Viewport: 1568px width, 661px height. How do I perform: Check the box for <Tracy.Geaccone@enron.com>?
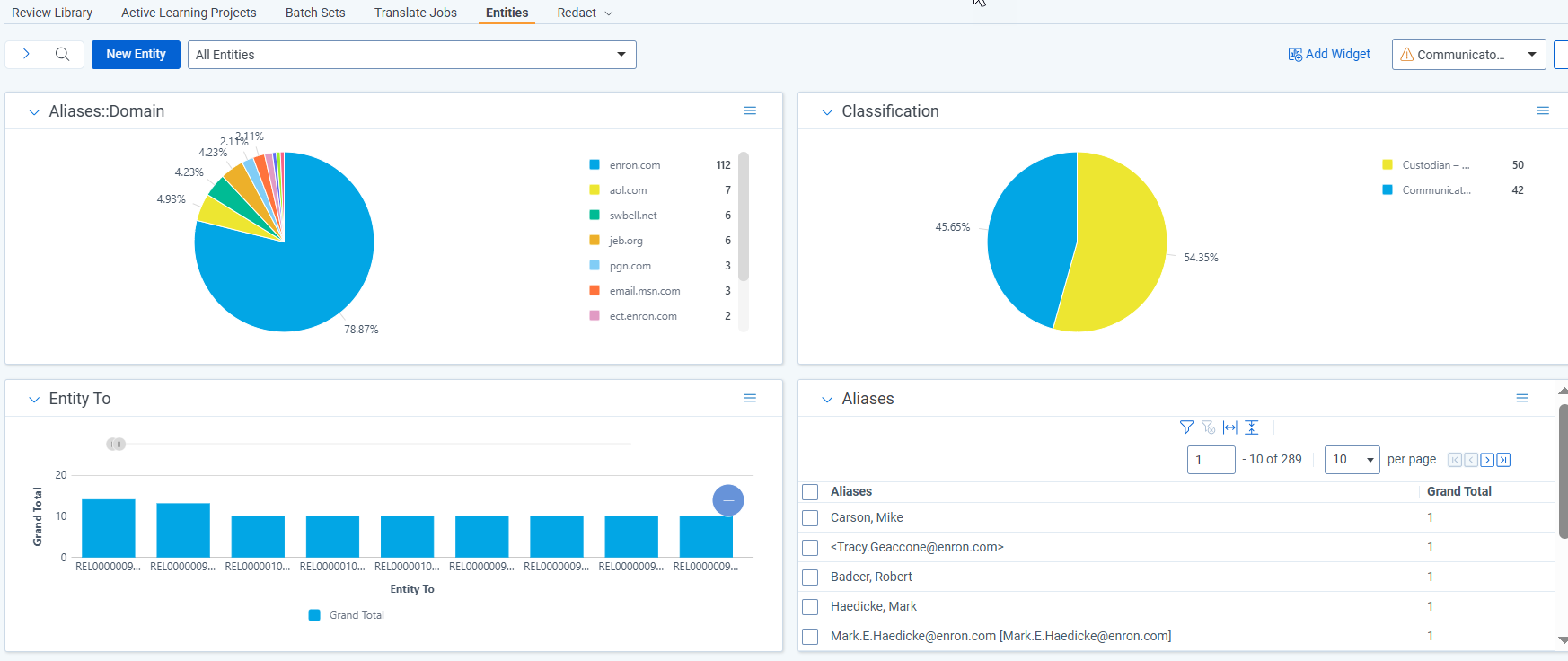[810, 548]
